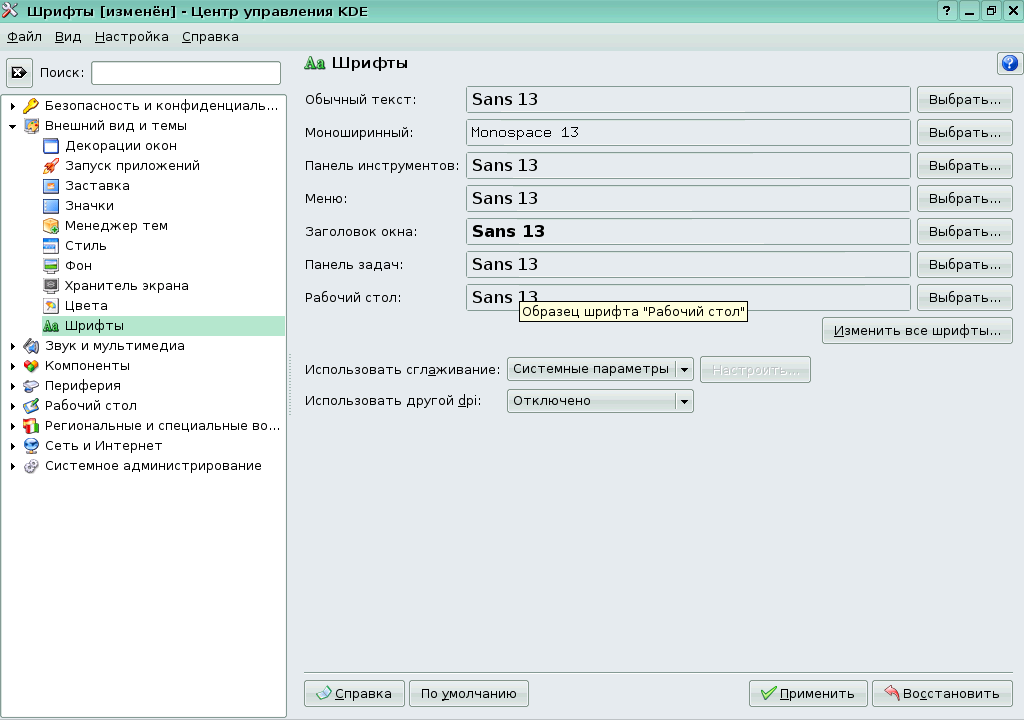This screenshot has width=1024, height=720.
Task: Select the Значки settings icon
Action: tap(52, 205)
